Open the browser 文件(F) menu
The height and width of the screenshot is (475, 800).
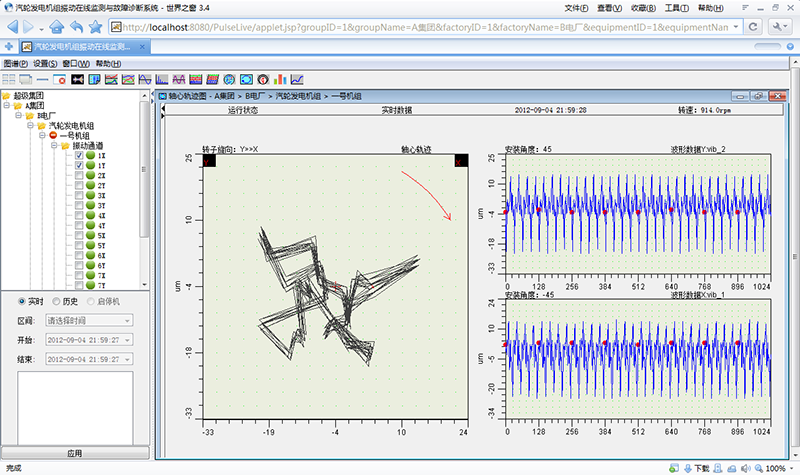coord(576,8)
